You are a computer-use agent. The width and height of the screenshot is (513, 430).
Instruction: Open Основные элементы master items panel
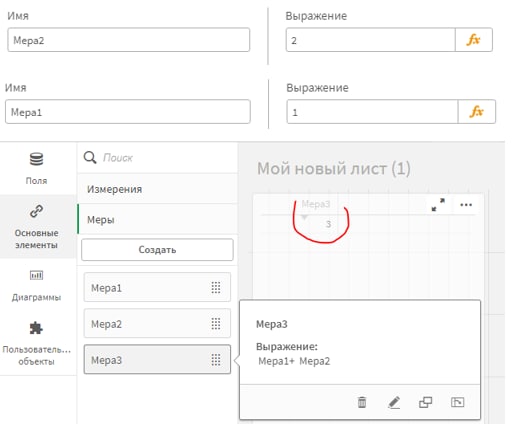(36, 227)
